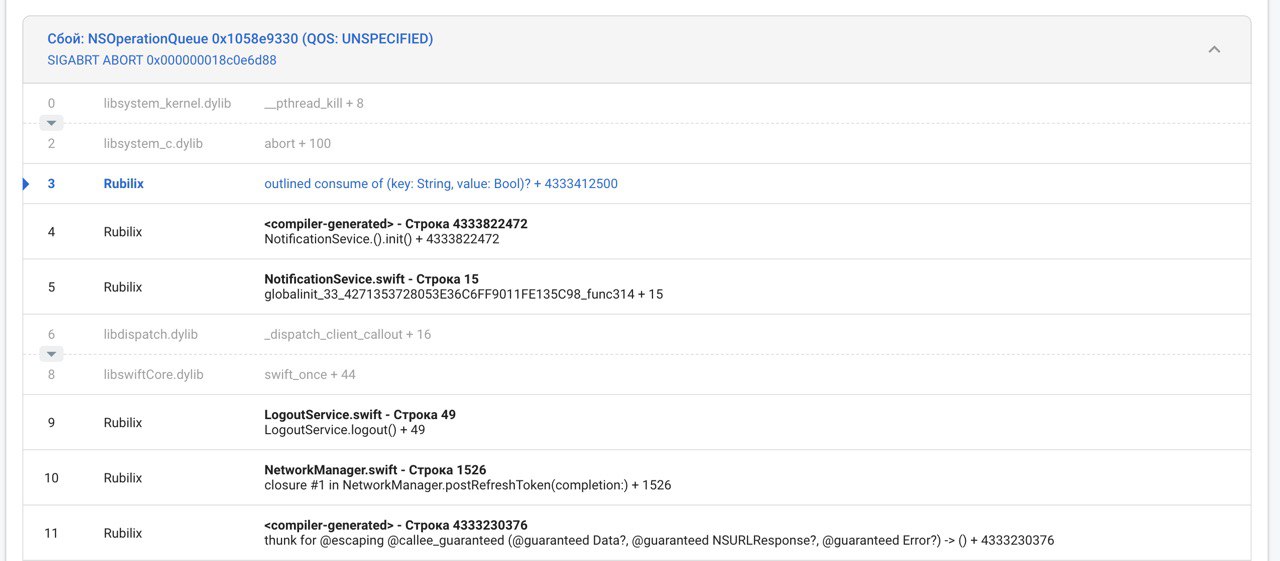This screenshot has width=1280, height=561.
Task: Select the blue arrow marker on frame 3
Action: (x=27, y=184)
